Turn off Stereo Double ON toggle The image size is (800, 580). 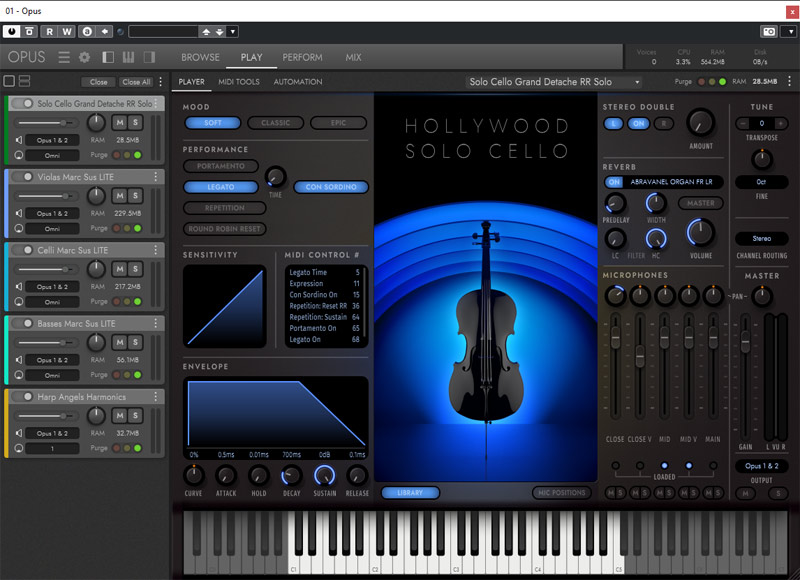point(638,123)
